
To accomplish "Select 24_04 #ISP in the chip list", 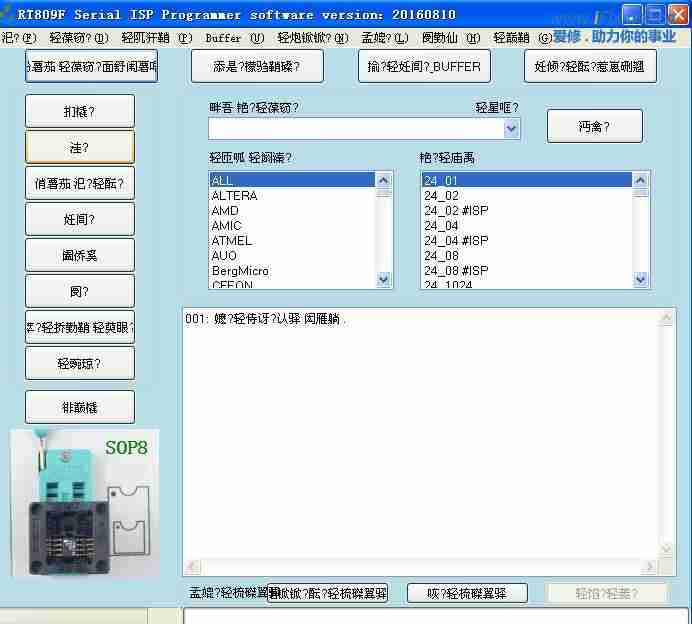I will 527,241.
